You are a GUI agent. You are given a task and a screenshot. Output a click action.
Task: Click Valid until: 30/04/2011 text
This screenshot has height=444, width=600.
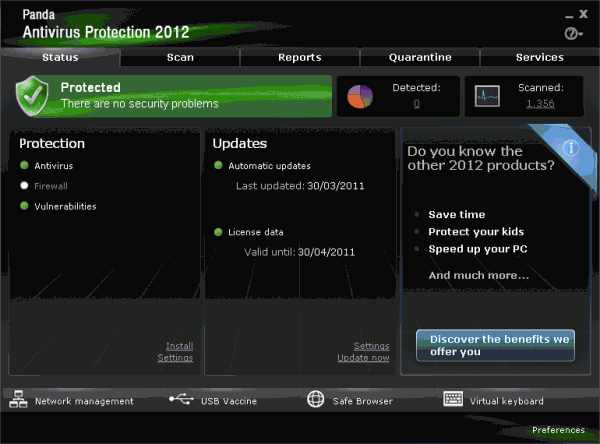[300, 252]
